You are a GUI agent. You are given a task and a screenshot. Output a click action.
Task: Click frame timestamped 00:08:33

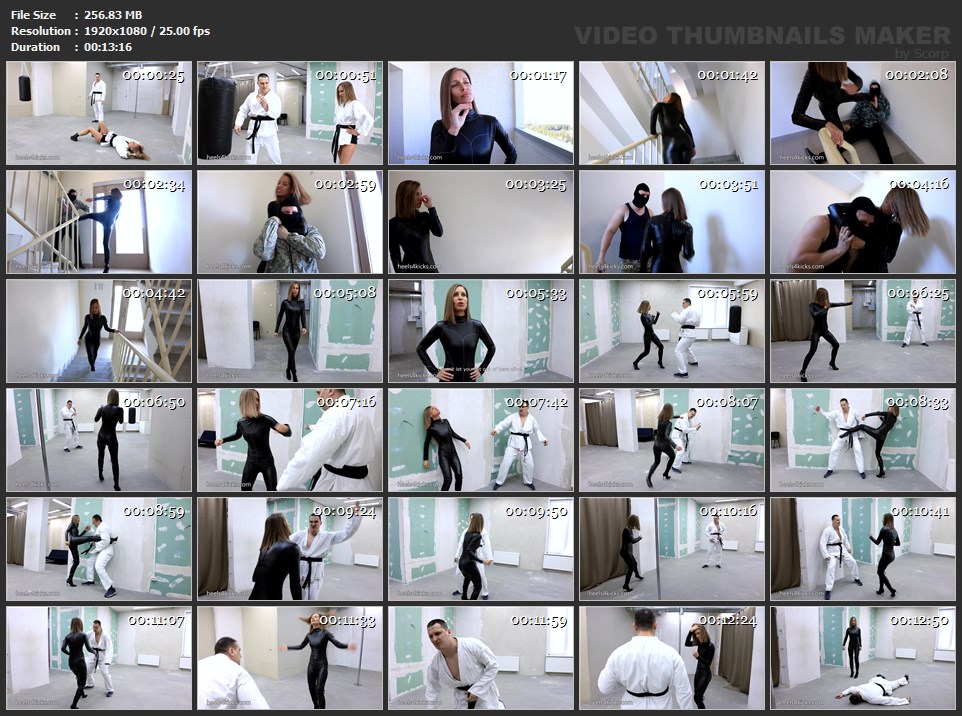coord(863,440)
